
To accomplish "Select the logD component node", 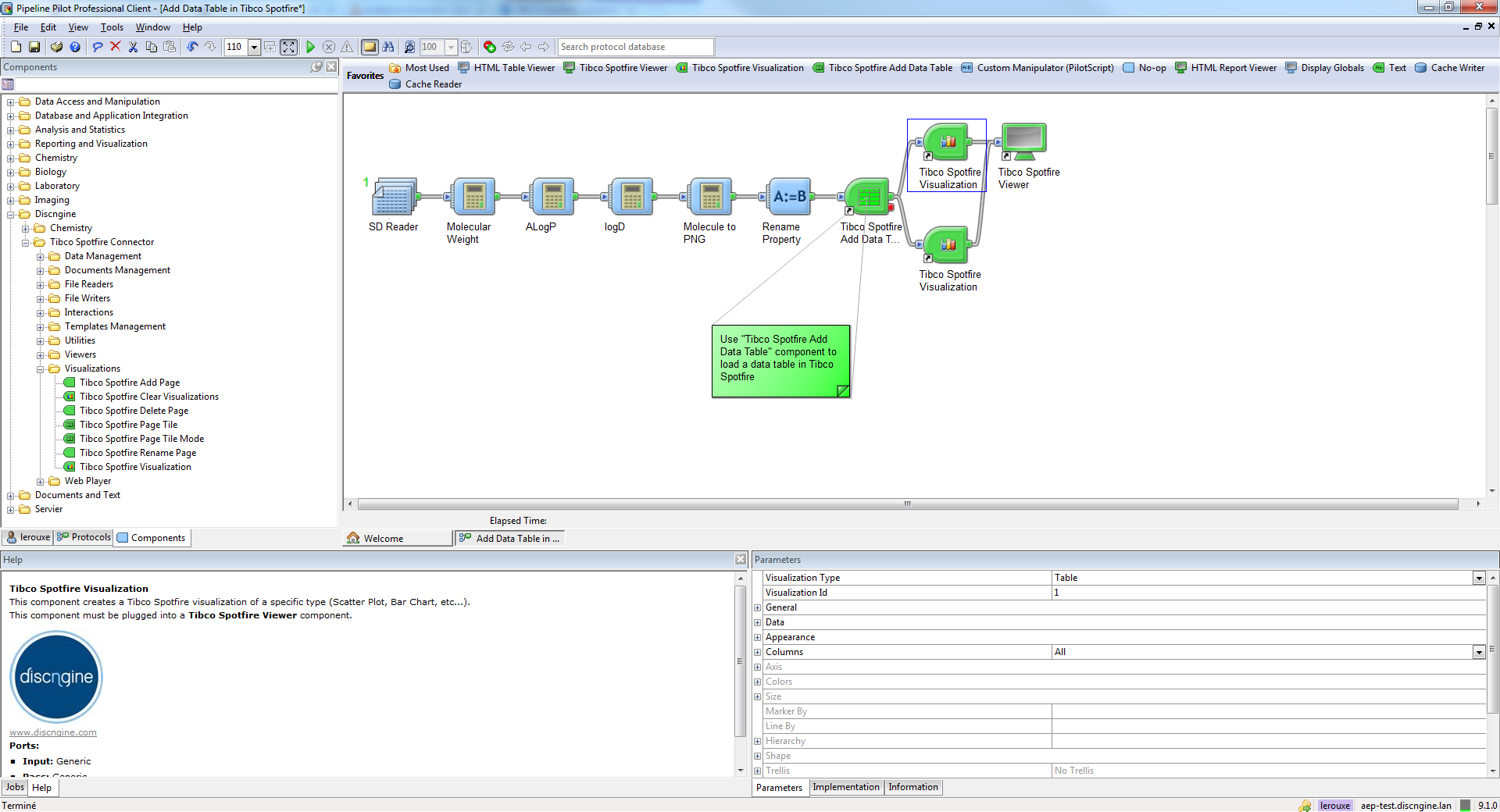I will point(631,197).
